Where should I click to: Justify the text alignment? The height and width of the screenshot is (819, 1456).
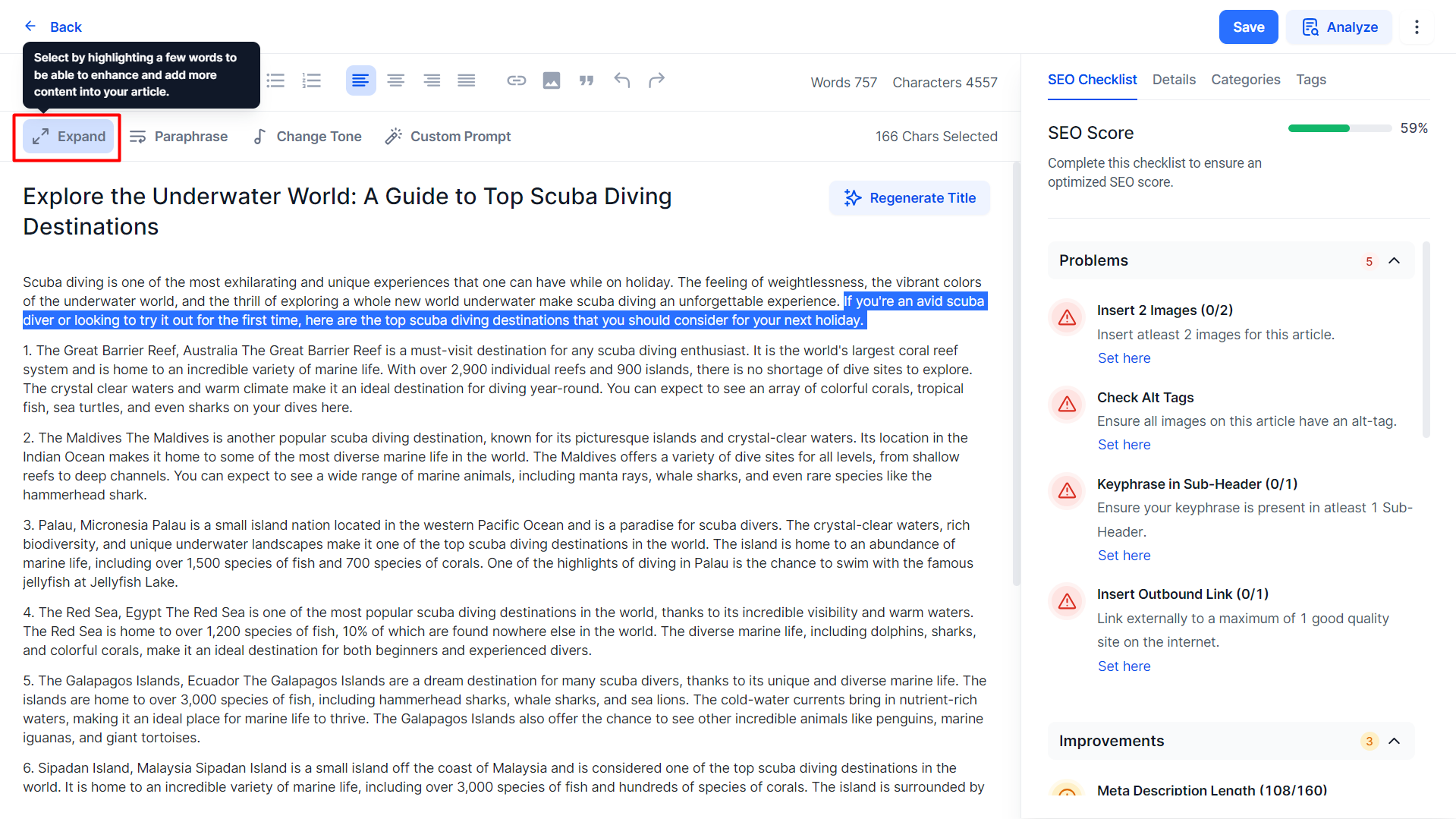[467, 80]
